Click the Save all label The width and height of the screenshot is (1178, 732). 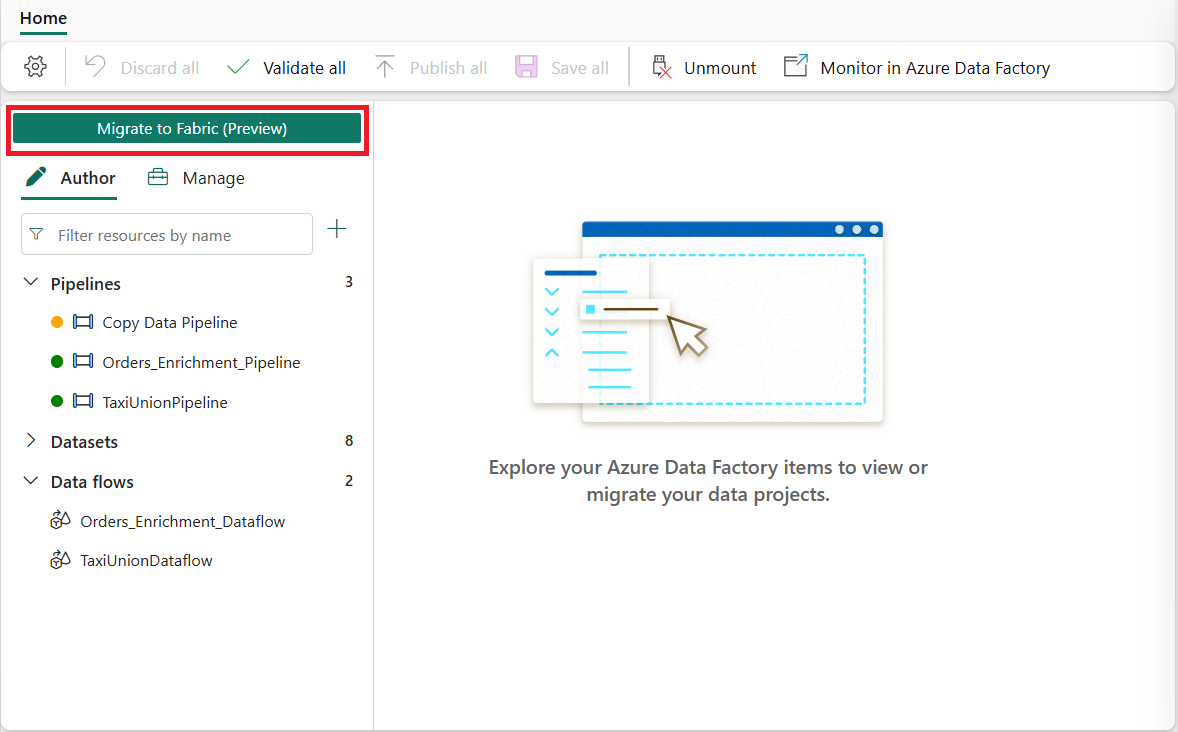[x=580, y=68]
